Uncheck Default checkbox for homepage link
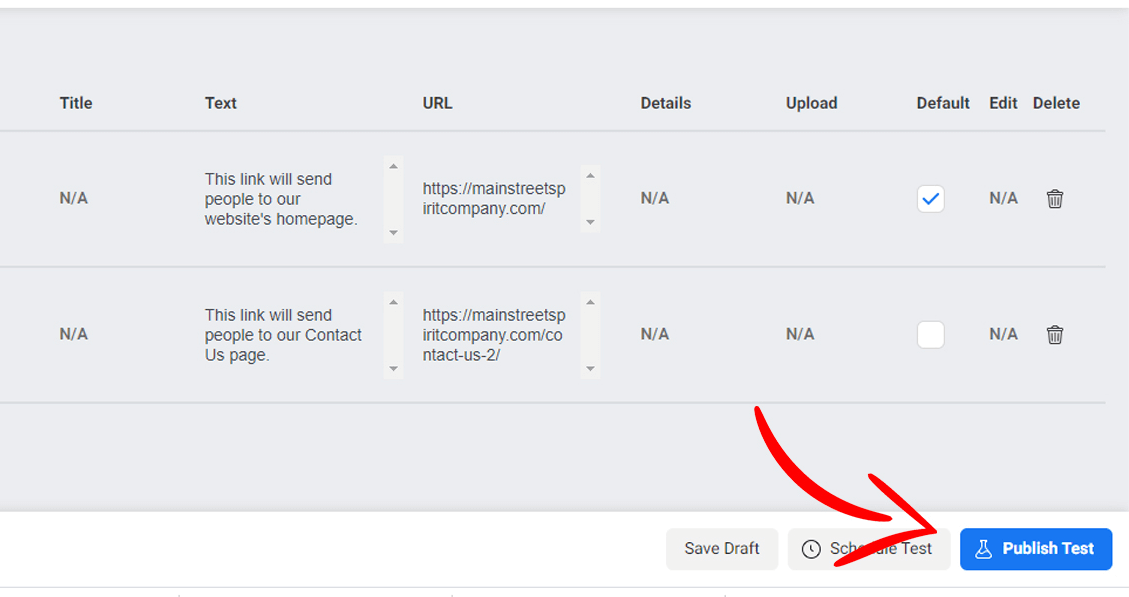This screenshot has width=1129, height=597. click(930, 199)
